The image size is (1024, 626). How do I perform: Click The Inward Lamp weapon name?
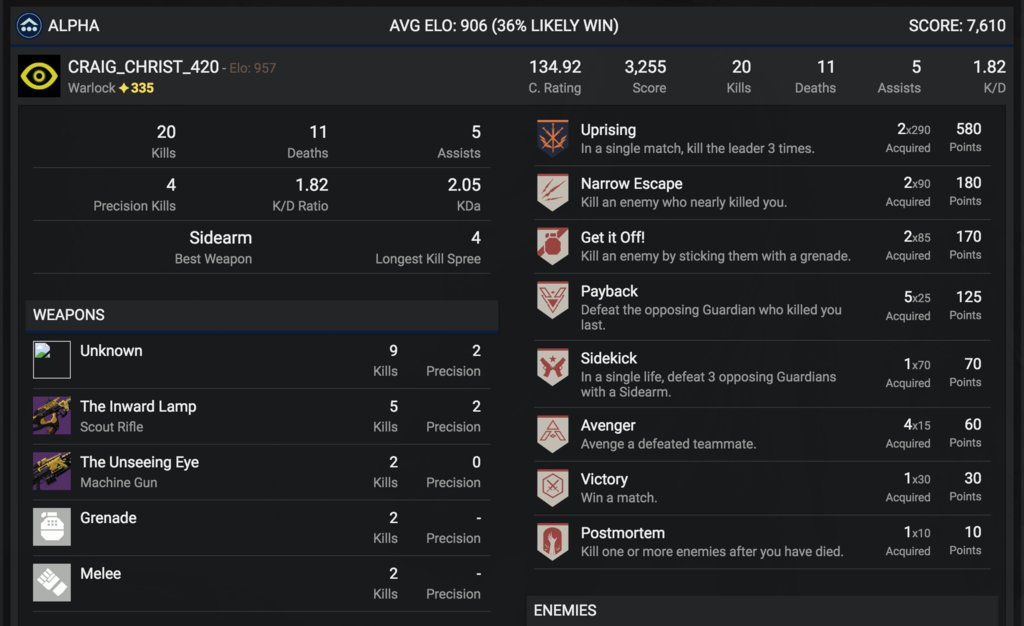(138, 406)
